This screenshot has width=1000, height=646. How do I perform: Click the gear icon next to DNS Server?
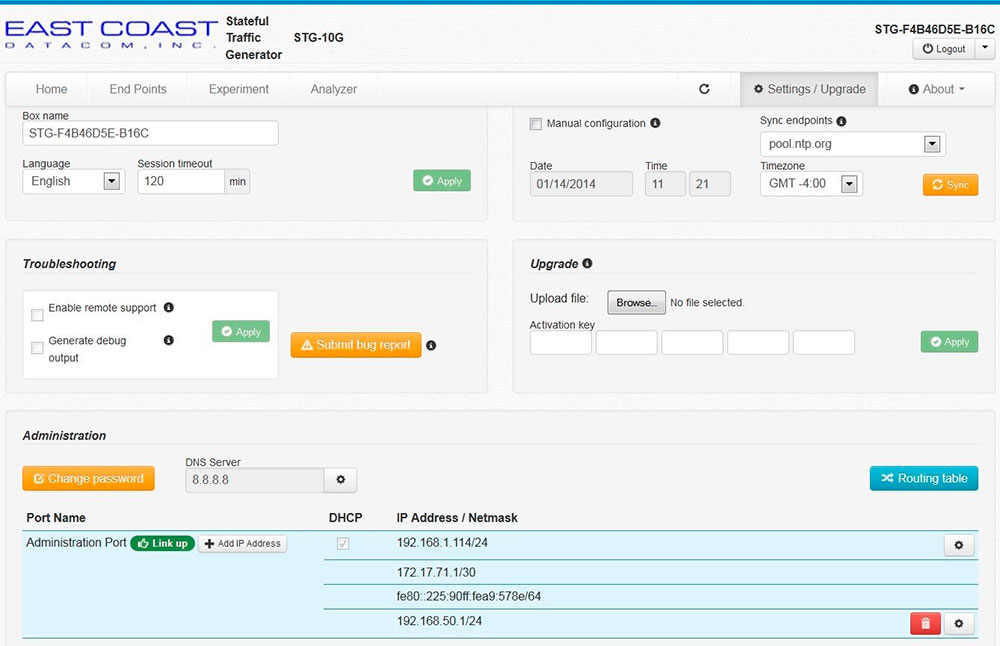pos(340,480)
